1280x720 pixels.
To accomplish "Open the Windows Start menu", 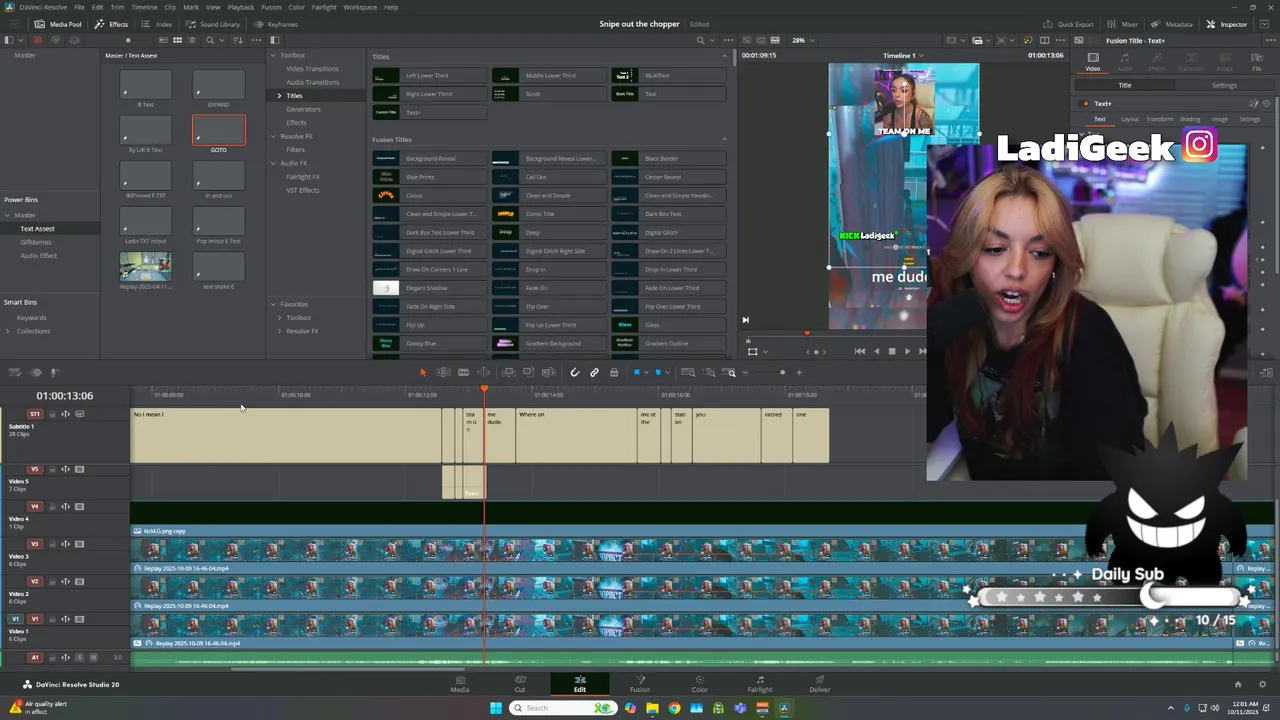I will (495, 708).
